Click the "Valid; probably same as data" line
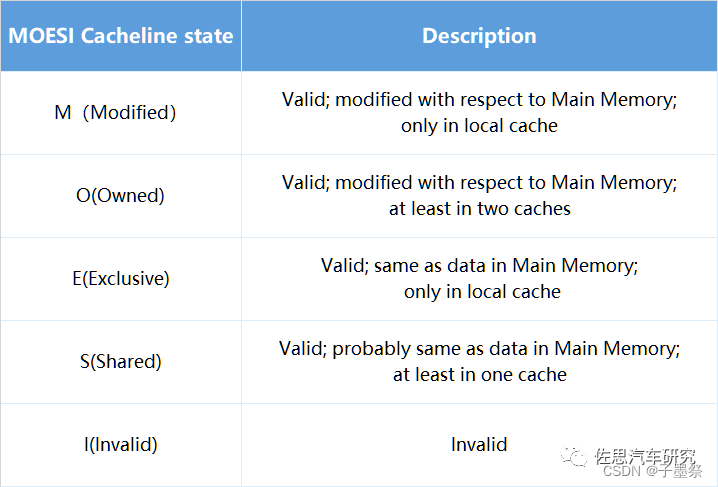Viewport: 718px width, 487px height. point(479,349)
